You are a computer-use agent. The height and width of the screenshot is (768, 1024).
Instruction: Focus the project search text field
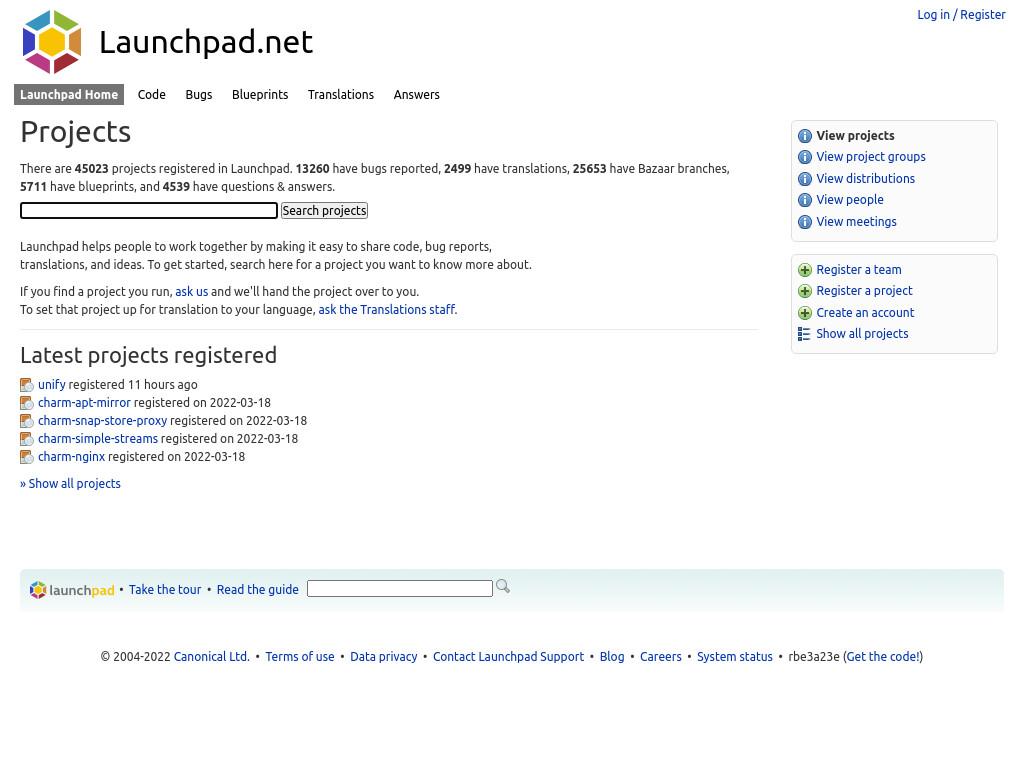(149, 210)
